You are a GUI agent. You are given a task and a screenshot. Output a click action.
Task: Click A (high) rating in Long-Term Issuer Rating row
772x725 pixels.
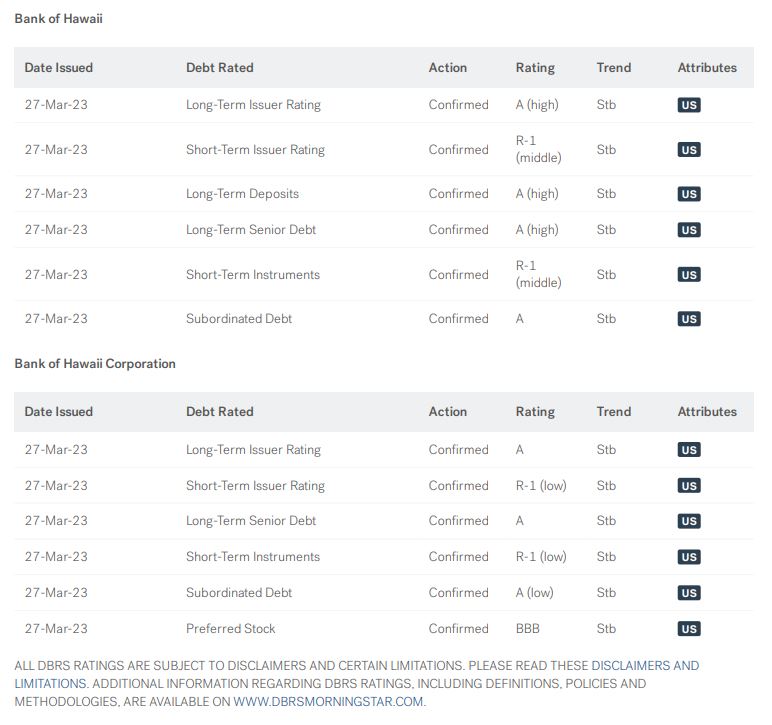(x=537, y=105)
